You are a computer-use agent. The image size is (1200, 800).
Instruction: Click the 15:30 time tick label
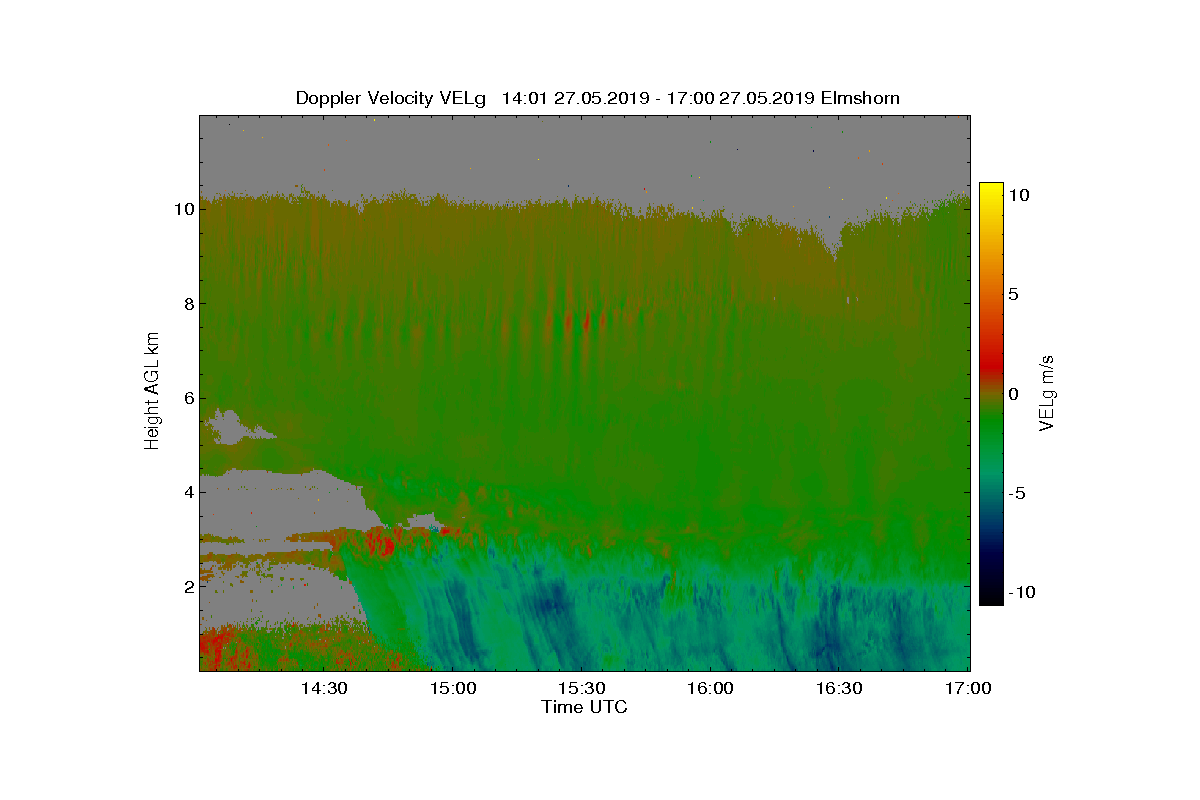point(582,688)
